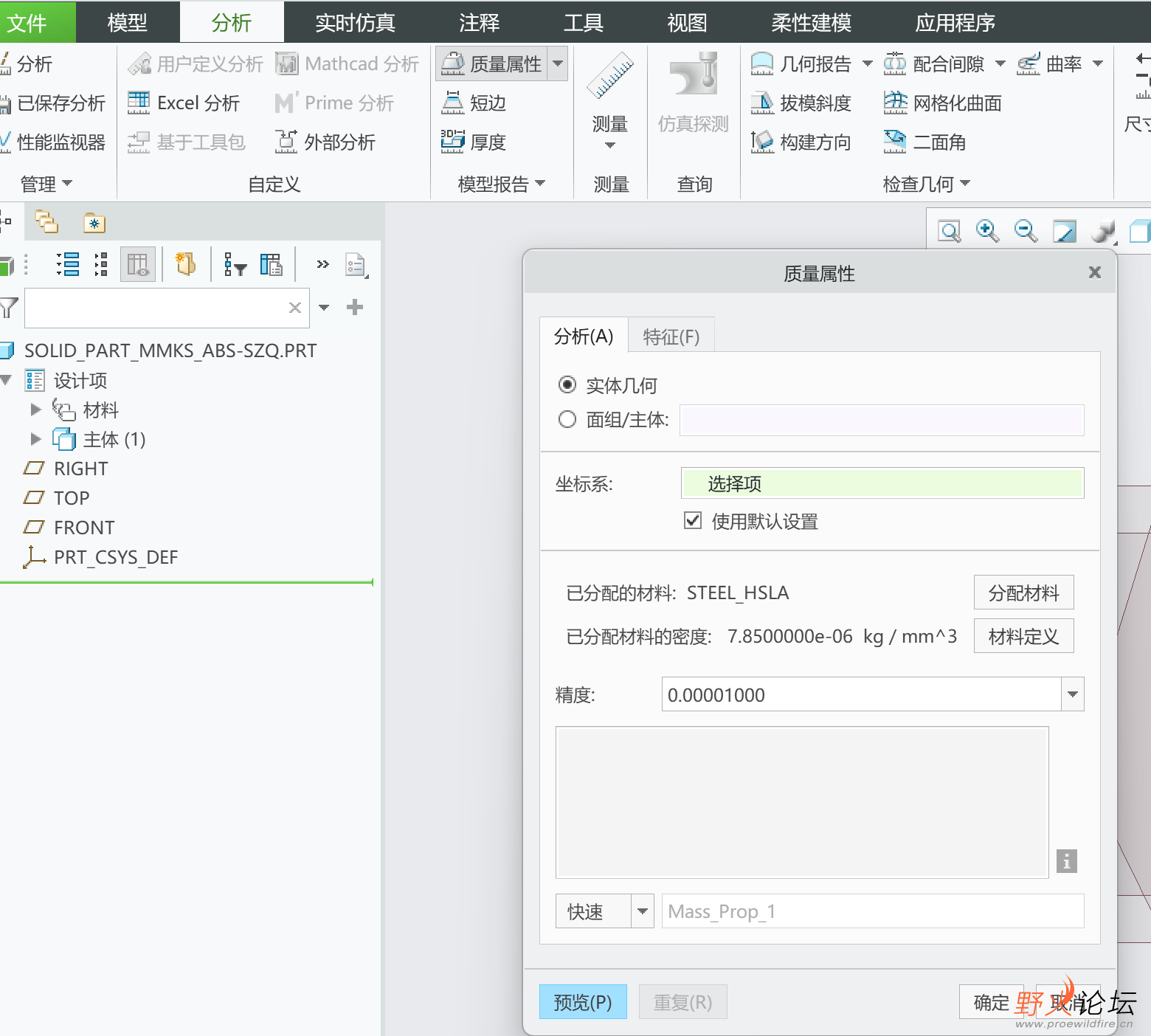Select the 短边 analysis tool
The height and width of the screenshot is (1036, 1151).
click(x=472, y=103)
